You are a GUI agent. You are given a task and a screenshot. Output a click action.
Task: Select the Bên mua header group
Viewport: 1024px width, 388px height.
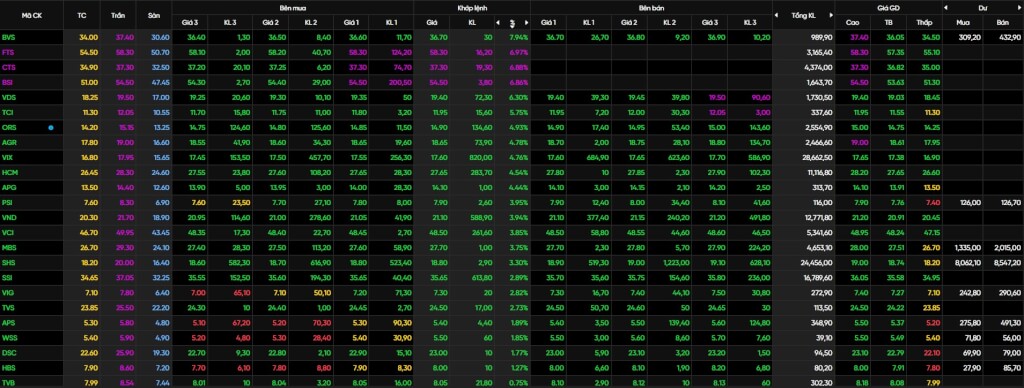[293, 8]
